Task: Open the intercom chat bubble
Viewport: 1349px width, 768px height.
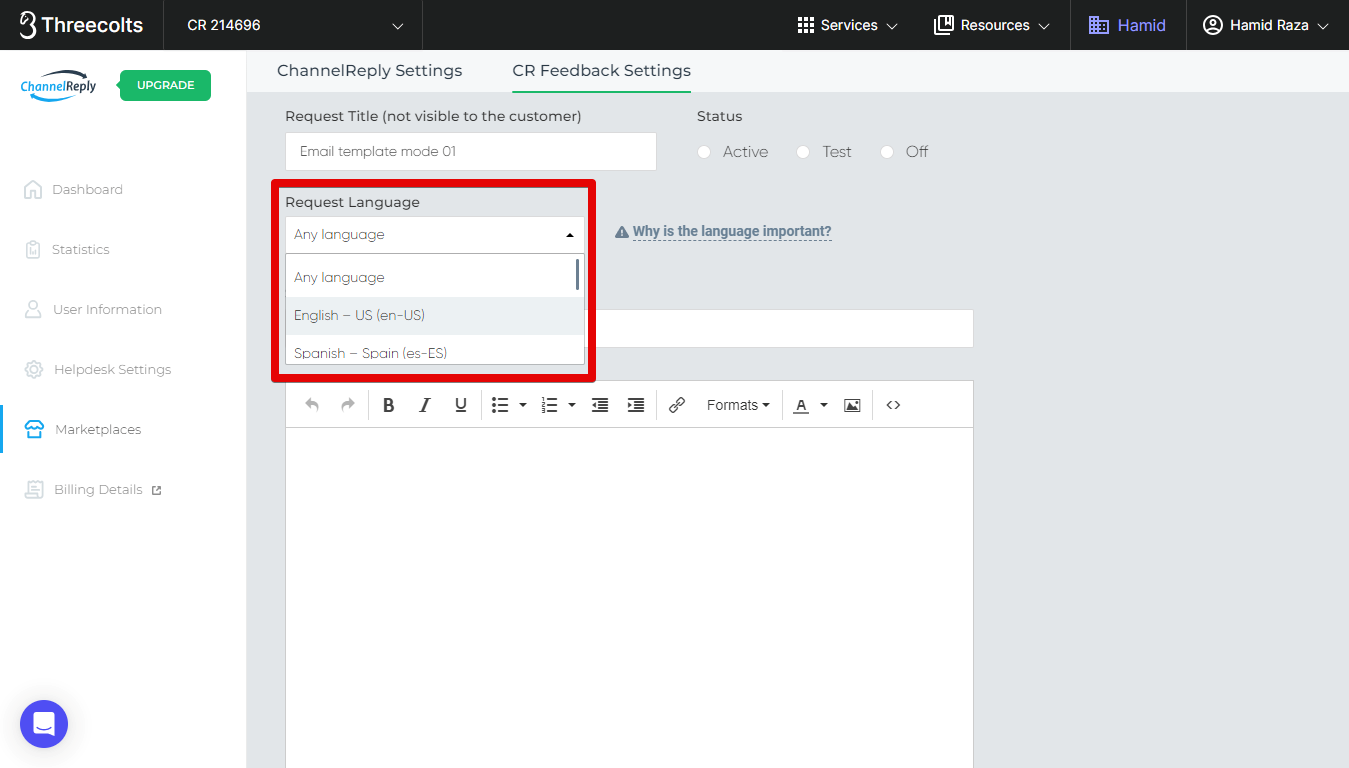Action: (44, 724)
